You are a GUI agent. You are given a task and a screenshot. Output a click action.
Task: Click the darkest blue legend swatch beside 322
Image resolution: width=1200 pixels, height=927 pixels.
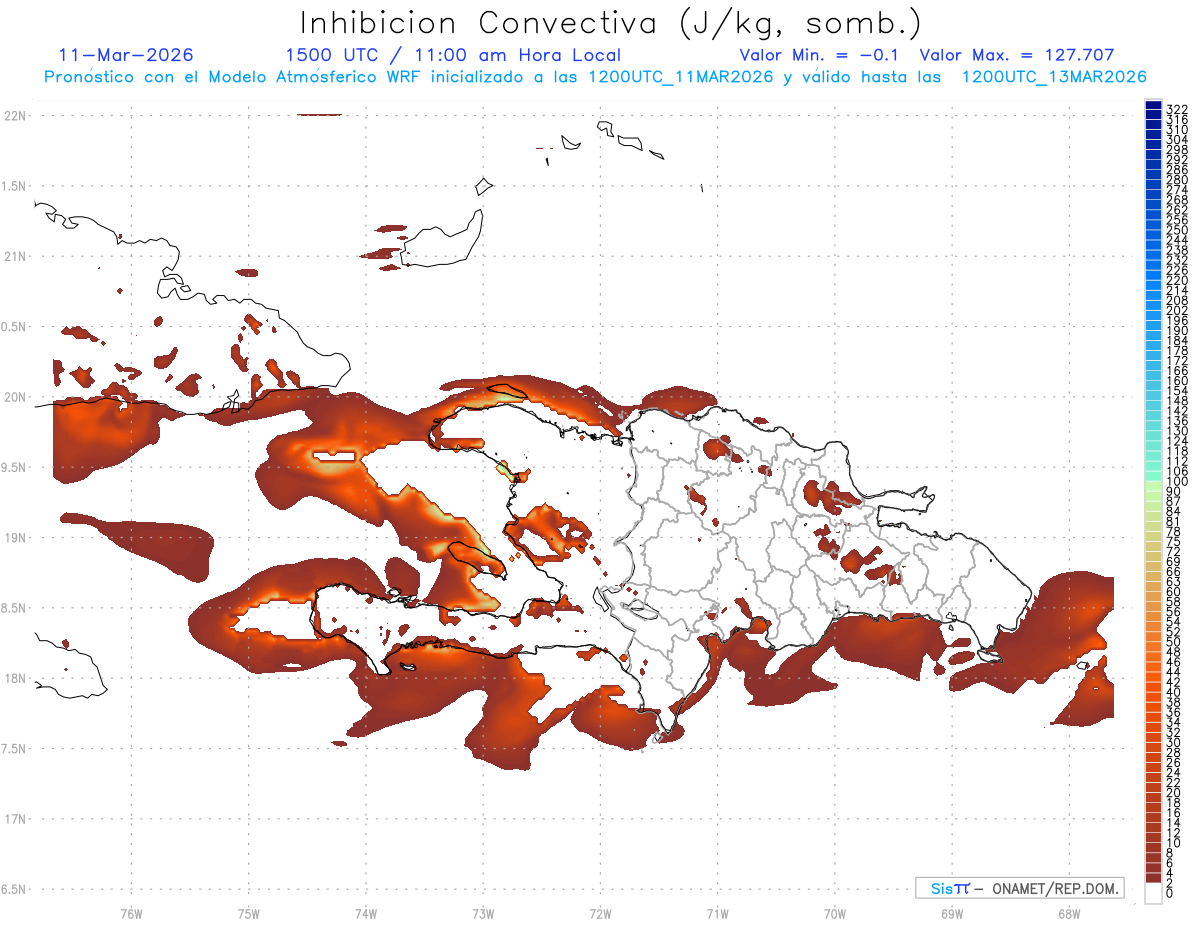pos(1153,105)
